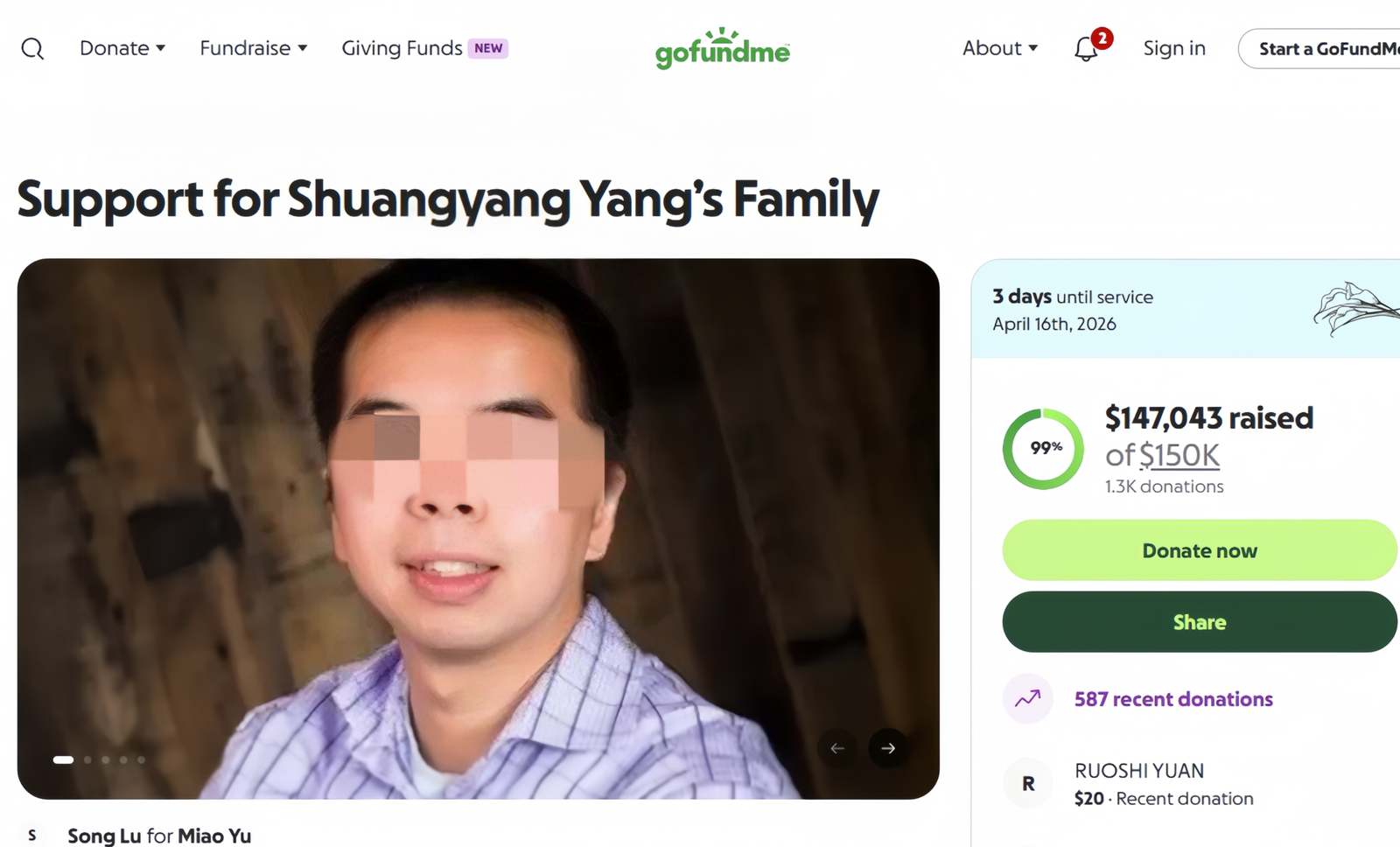Image resolution: width=1400 pixels, height=847 pixels.
Task: Go to the GoFundMe logo homepage
Action: 723,49
